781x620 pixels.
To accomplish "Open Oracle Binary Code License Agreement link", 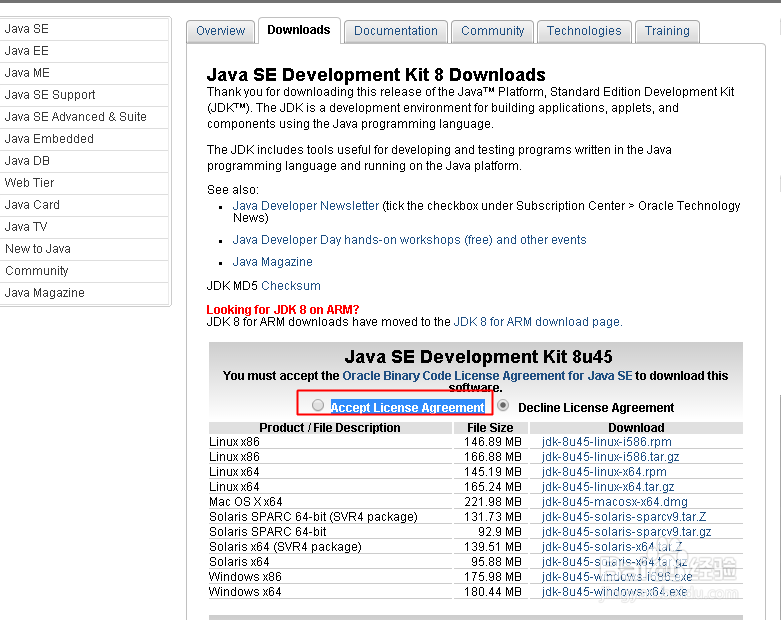I will 487,375.
